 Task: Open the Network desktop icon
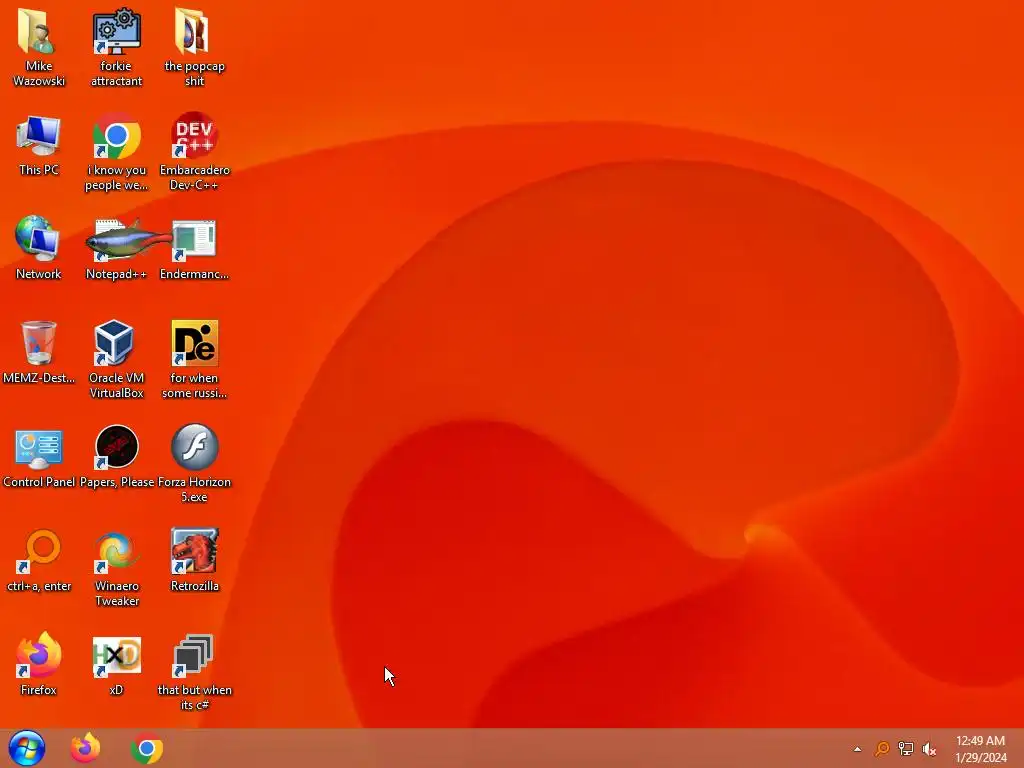tap(39, 239)
